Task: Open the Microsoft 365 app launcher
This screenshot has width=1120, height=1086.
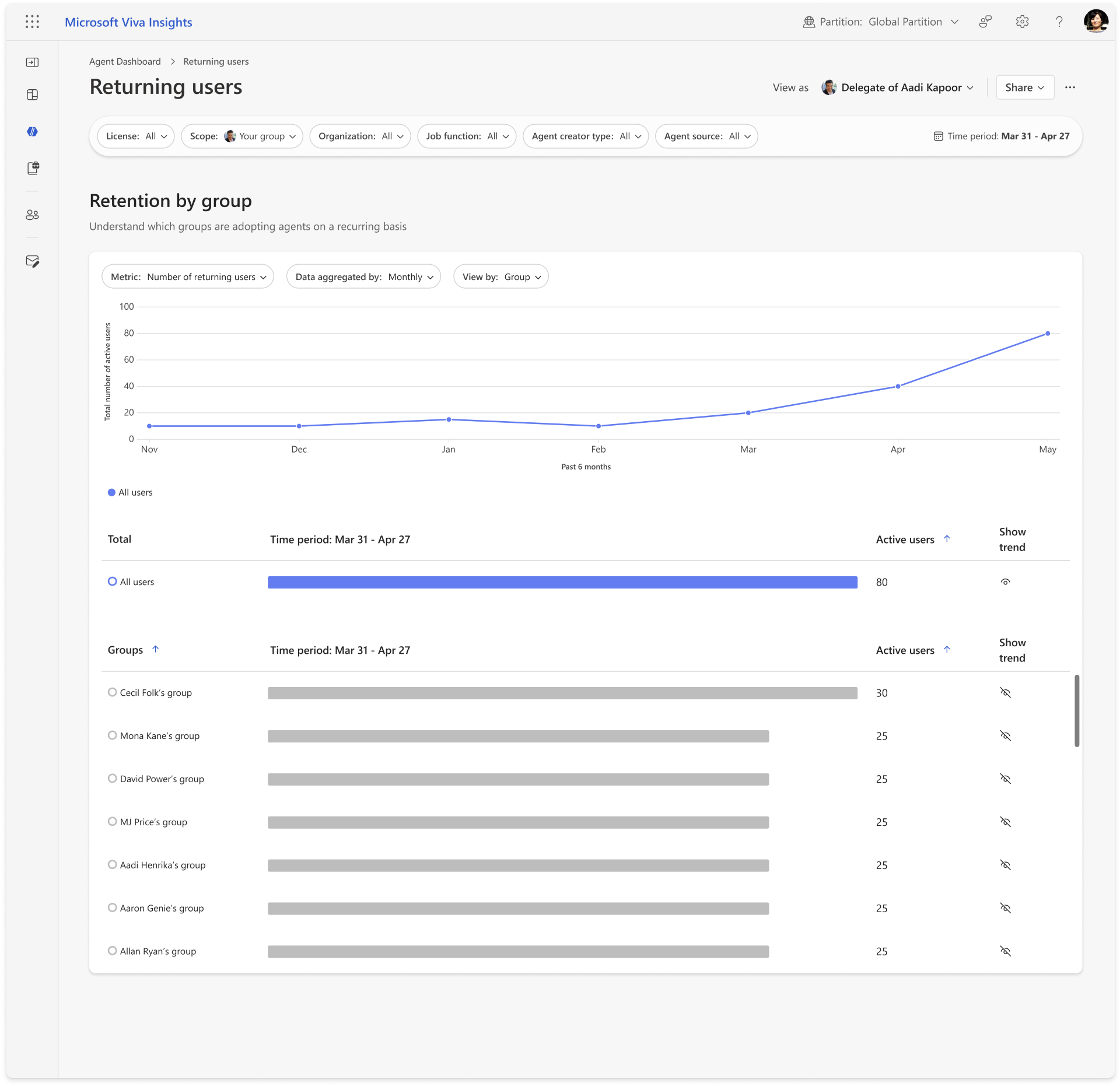Action: [x=32, y=22]
